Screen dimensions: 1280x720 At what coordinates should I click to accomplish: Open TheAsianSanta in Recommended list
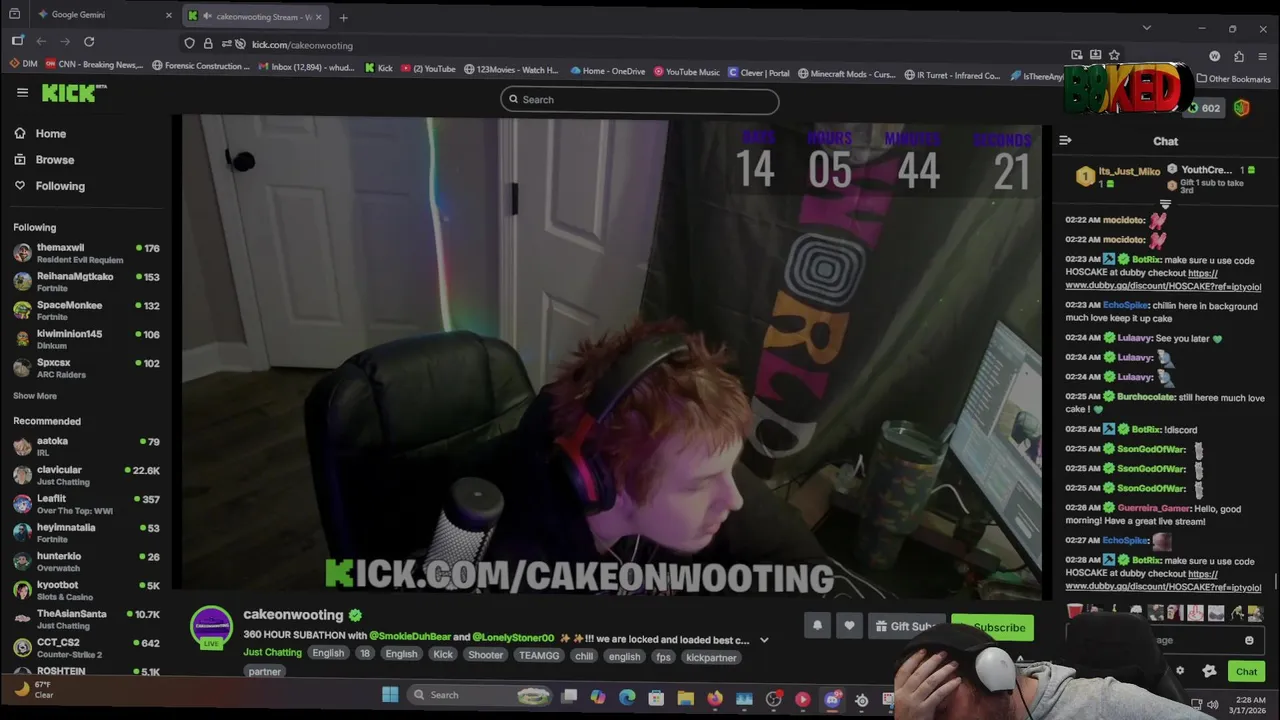click(x=86, y=619)
